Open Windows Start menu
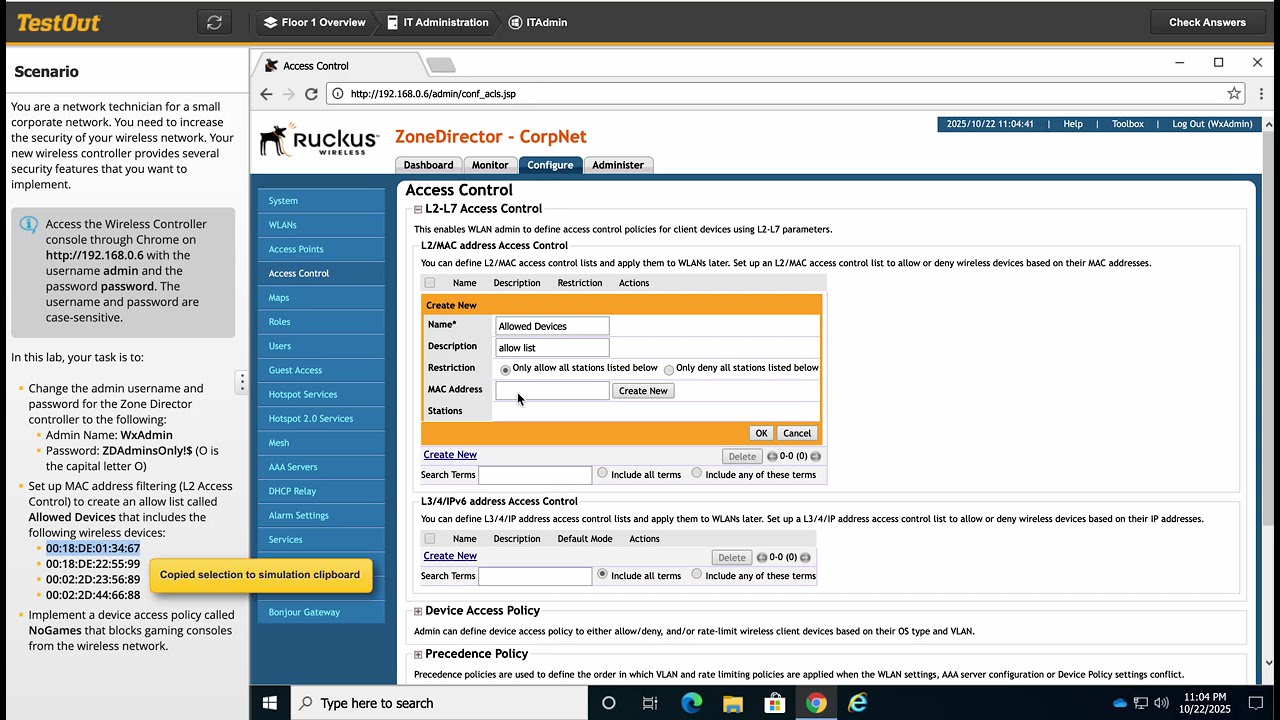Viewport: 1280px width, 720px height. [x=269, y=703]
